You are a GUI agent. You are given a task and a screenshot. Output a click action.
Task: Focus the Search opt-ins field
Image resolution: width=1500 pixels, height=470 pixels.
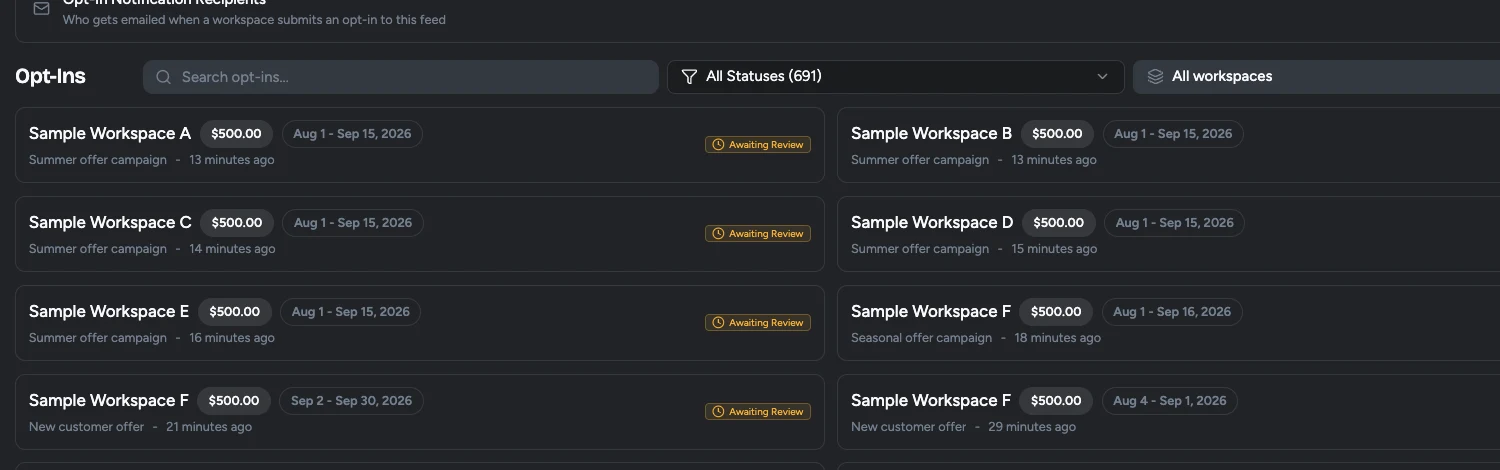tap(401, 77)
